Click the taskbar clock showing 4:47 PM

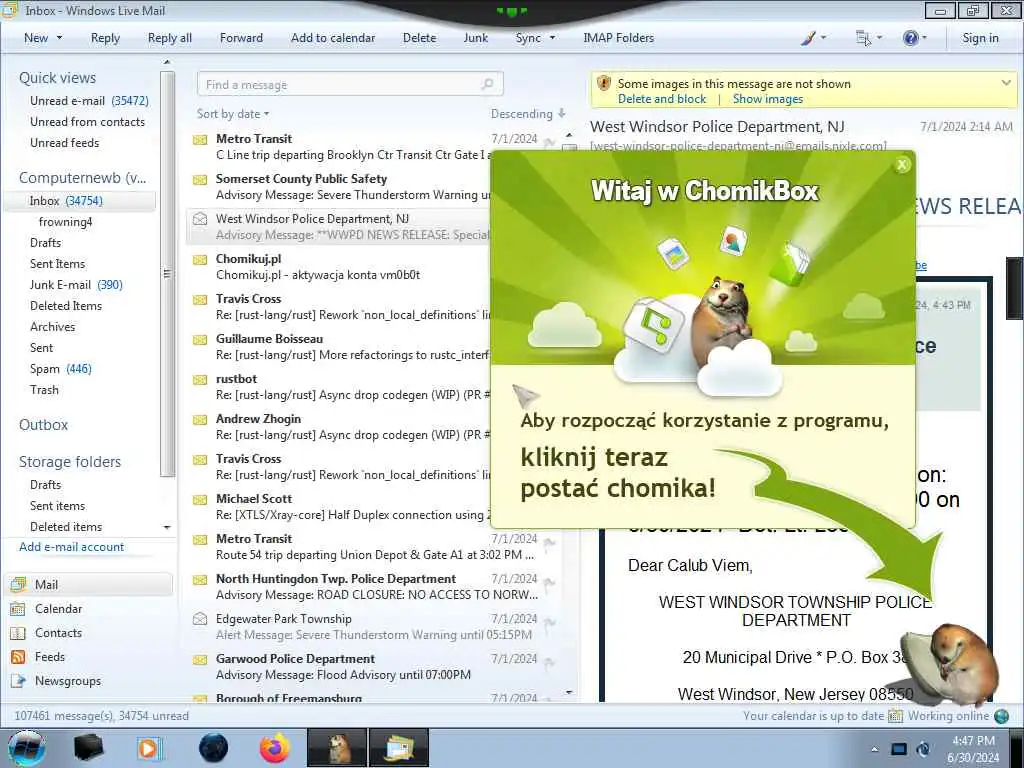(x=973, y=749)
